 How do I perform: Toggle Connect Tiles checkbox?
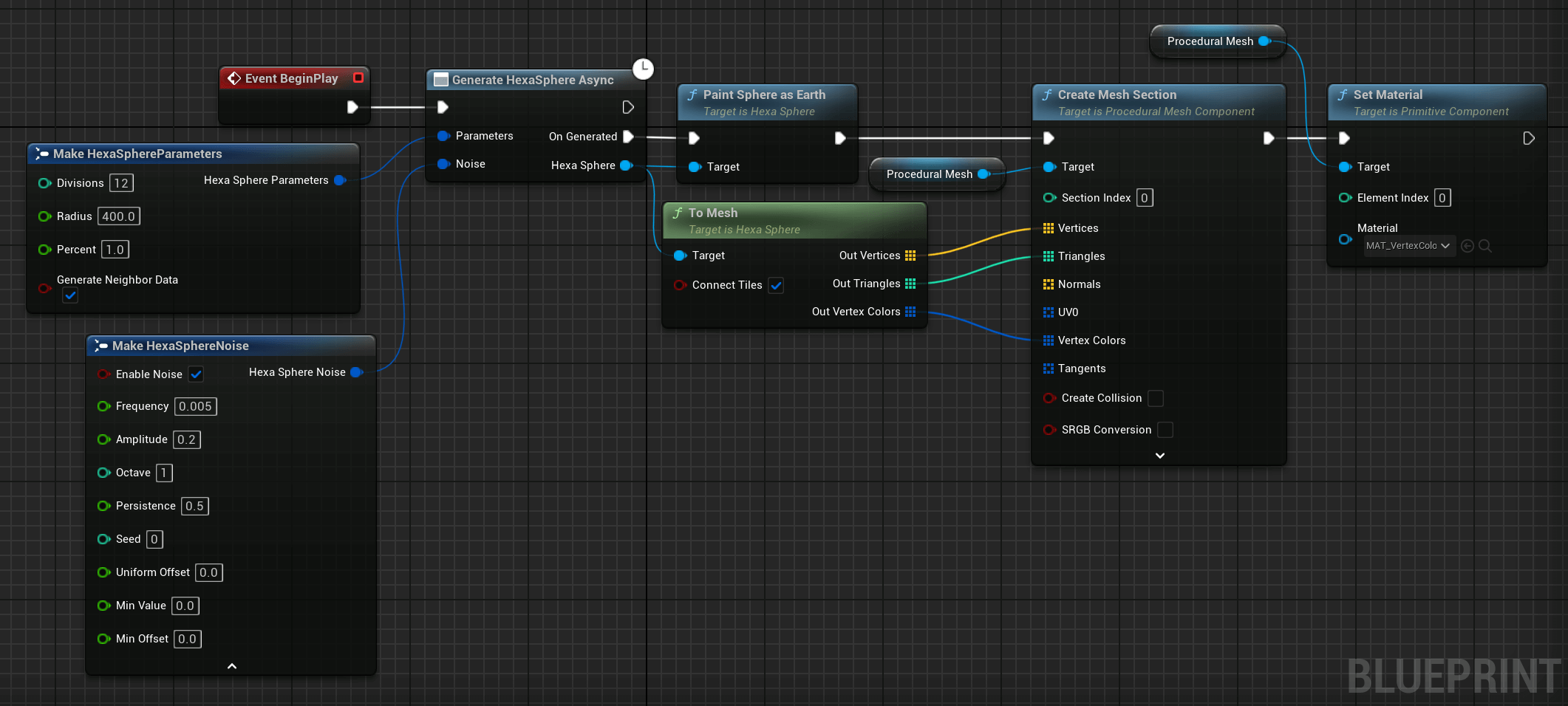[x=776, y=285]
